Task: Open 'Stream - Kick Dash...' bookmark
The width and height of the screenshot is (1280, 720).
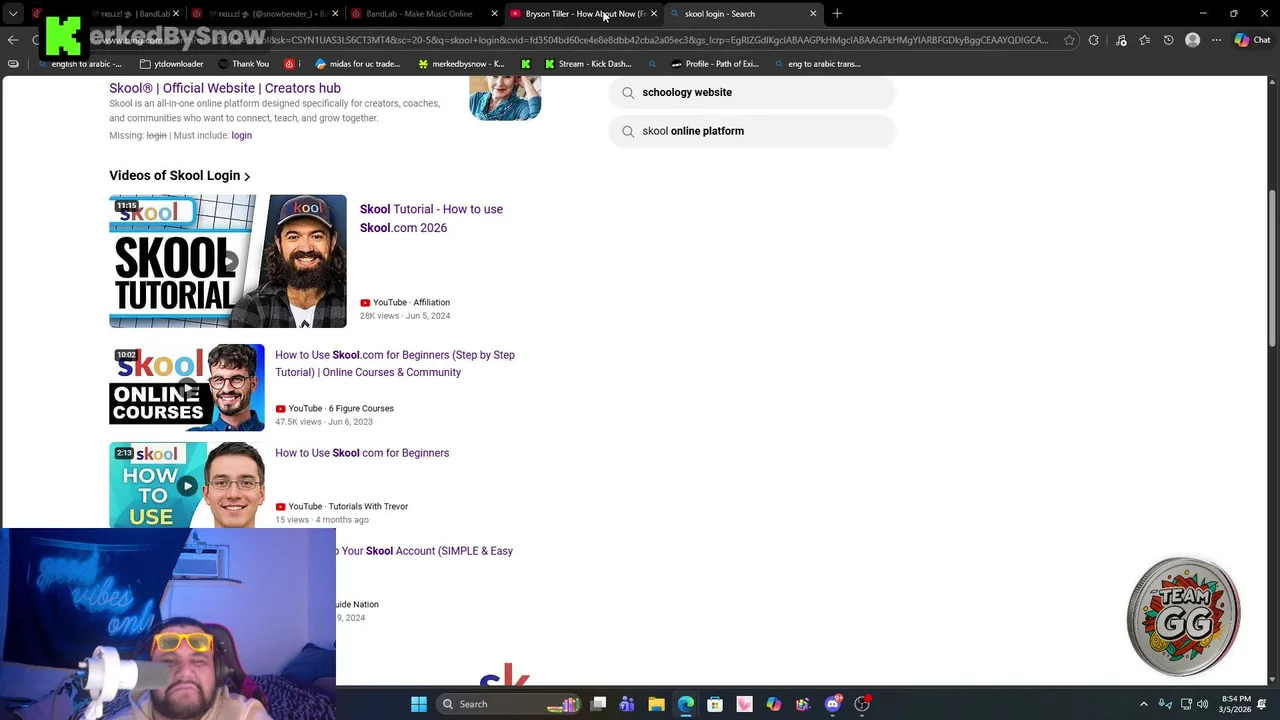Action: coord(588,64)
